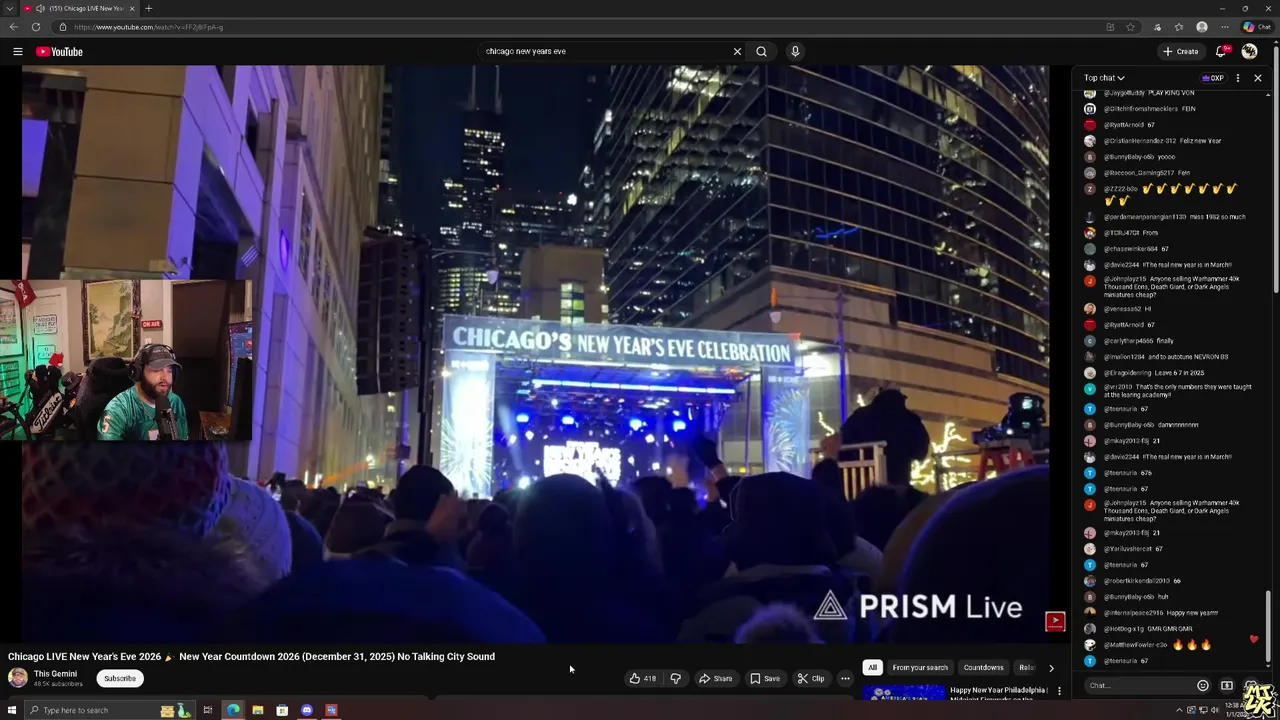Open Task View on taskbar
Viewport: 1280px width, 720px height.
click(208, 710)
